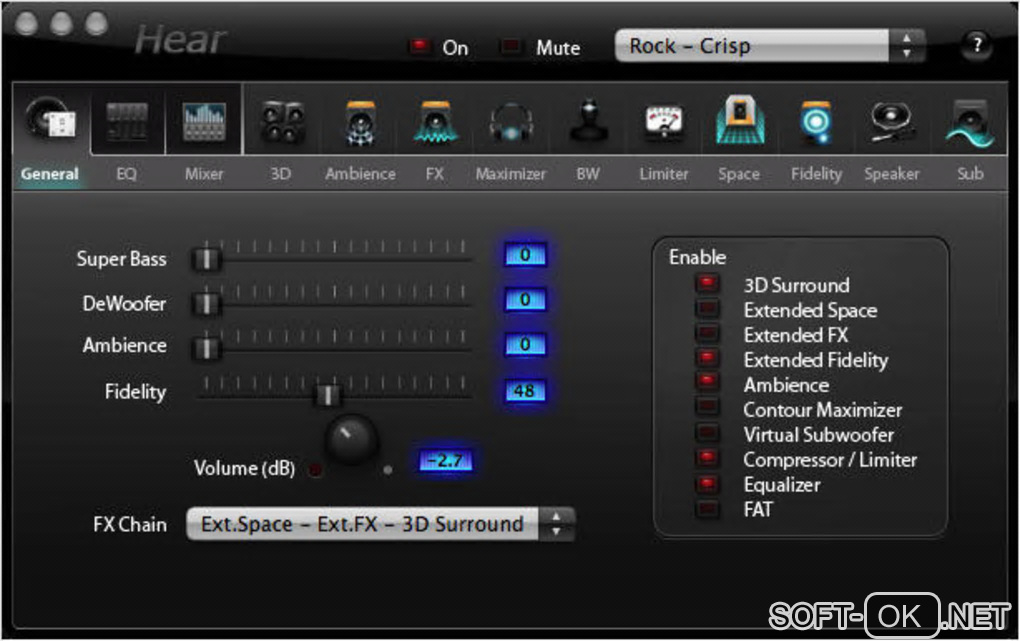Open the Maximizer headphones icon

point(511,122)
